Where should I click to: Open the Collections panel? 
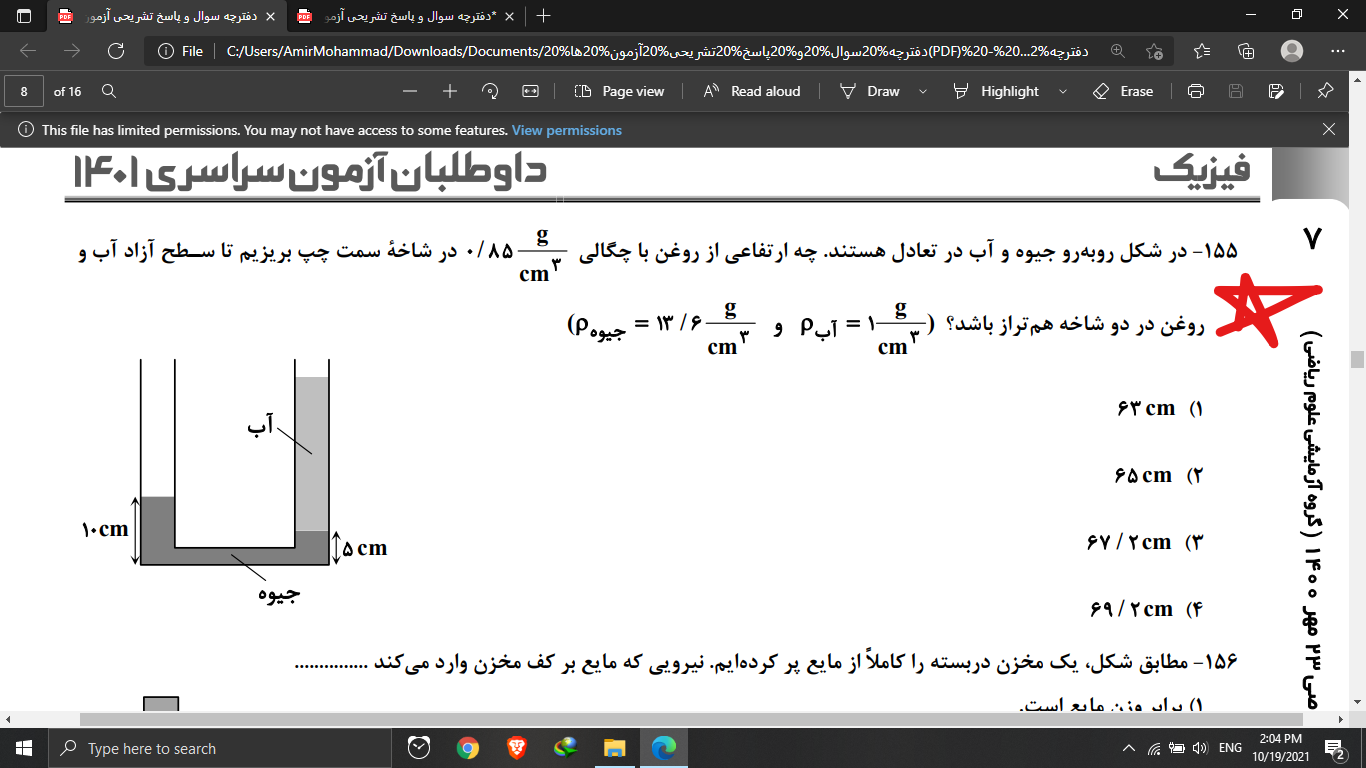(x=1246, y=51)
